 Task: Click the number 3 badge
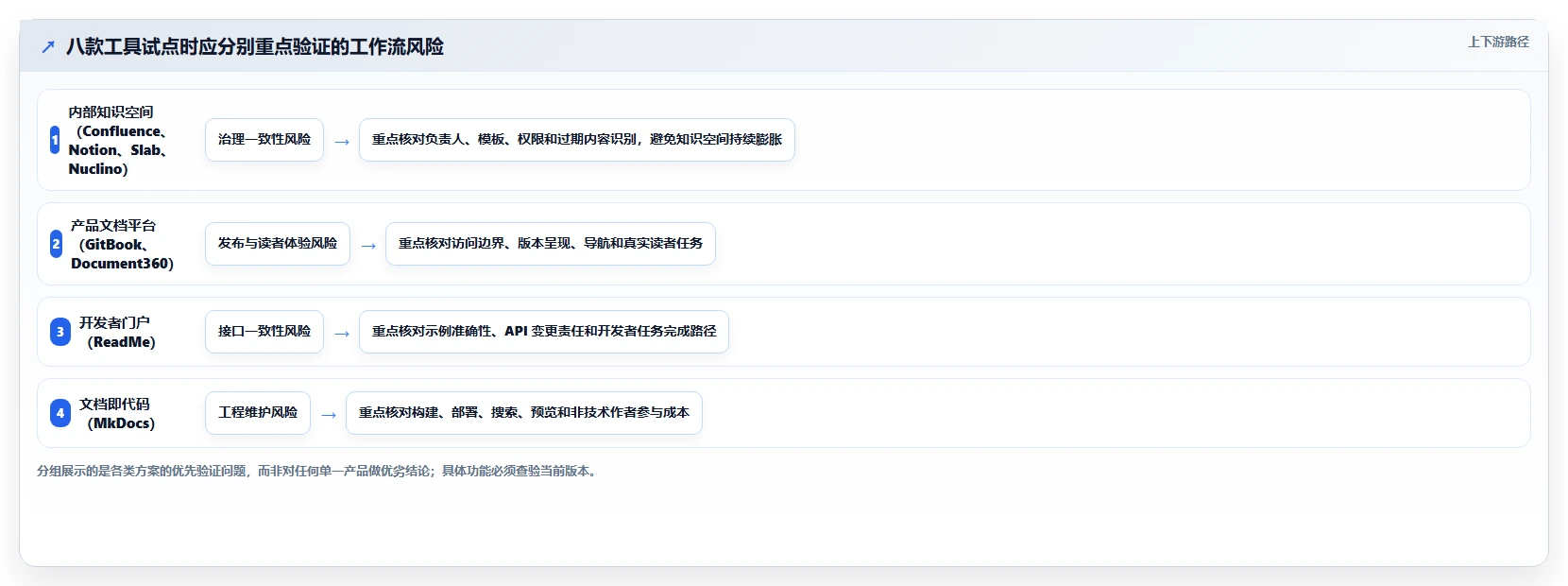pyautogui.click(x=60, y=332)
